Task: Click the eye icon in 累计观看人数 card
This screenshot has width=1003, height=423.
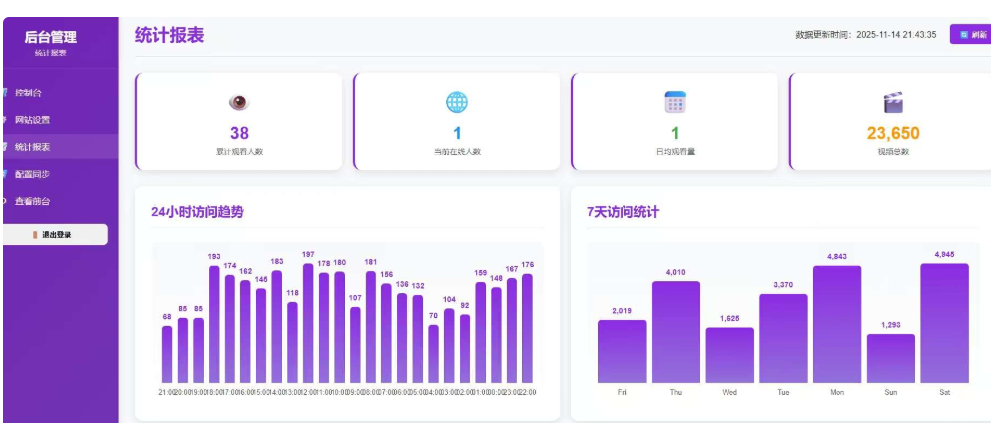Action: coord(239,102)
